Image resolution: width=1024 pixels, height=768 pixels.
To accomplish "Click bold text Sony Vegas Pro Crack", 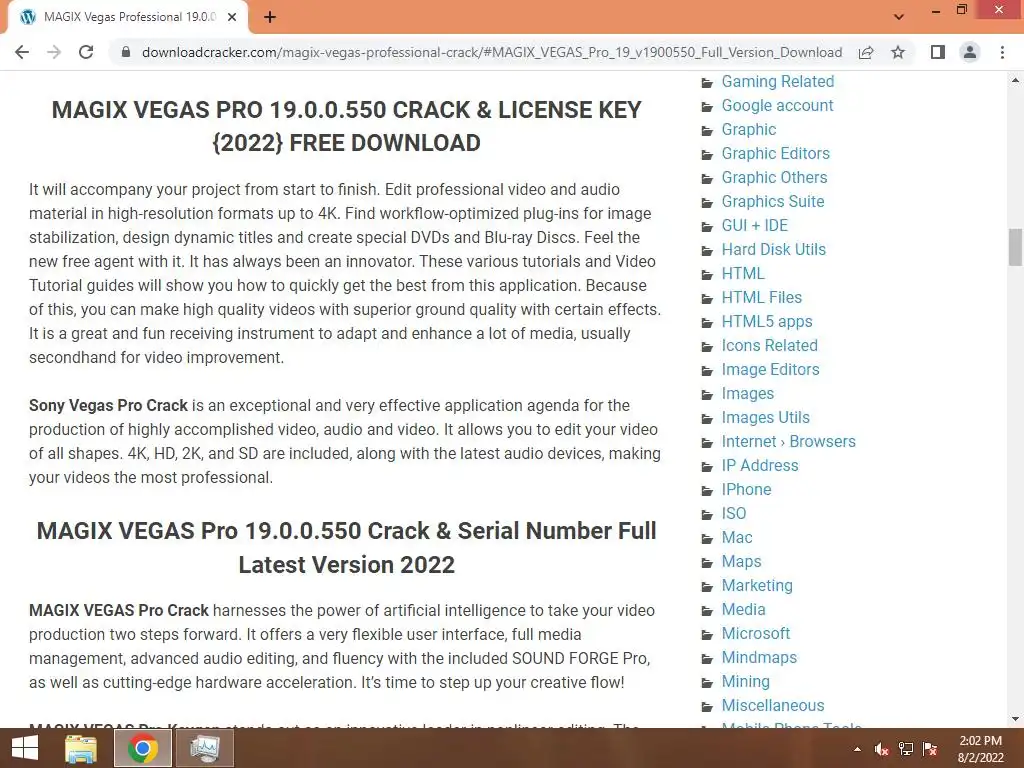I will (x=108, y=406).
